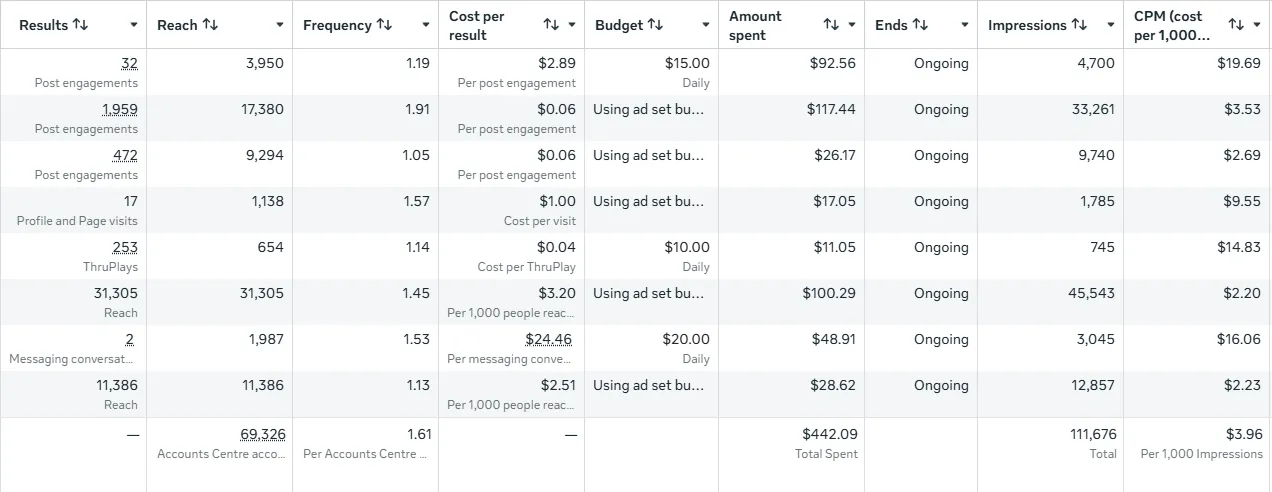1272x492 pixels.
Task: Sort by Amount spent arrows icon
Action: (831, 25)
